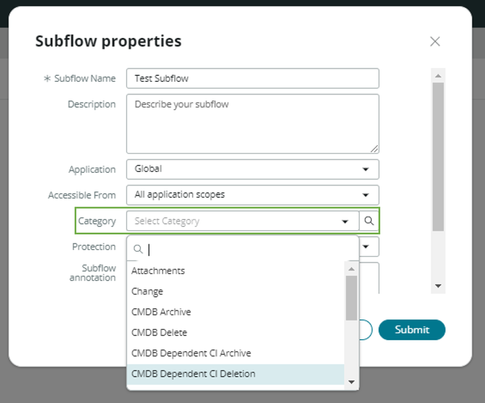This screenshot has width=485, height=403.
Task: Click the category list scroll-up arrow
Action: point(351,269)
